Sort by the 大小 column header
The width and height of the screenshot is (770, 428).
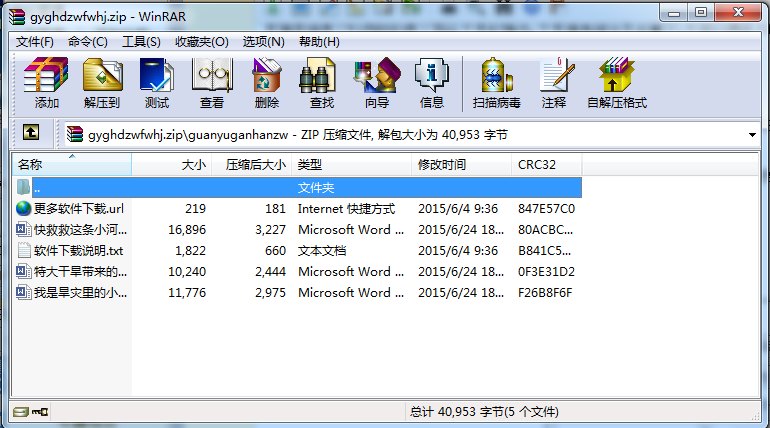pyautogui.click(x=172, y=164)
